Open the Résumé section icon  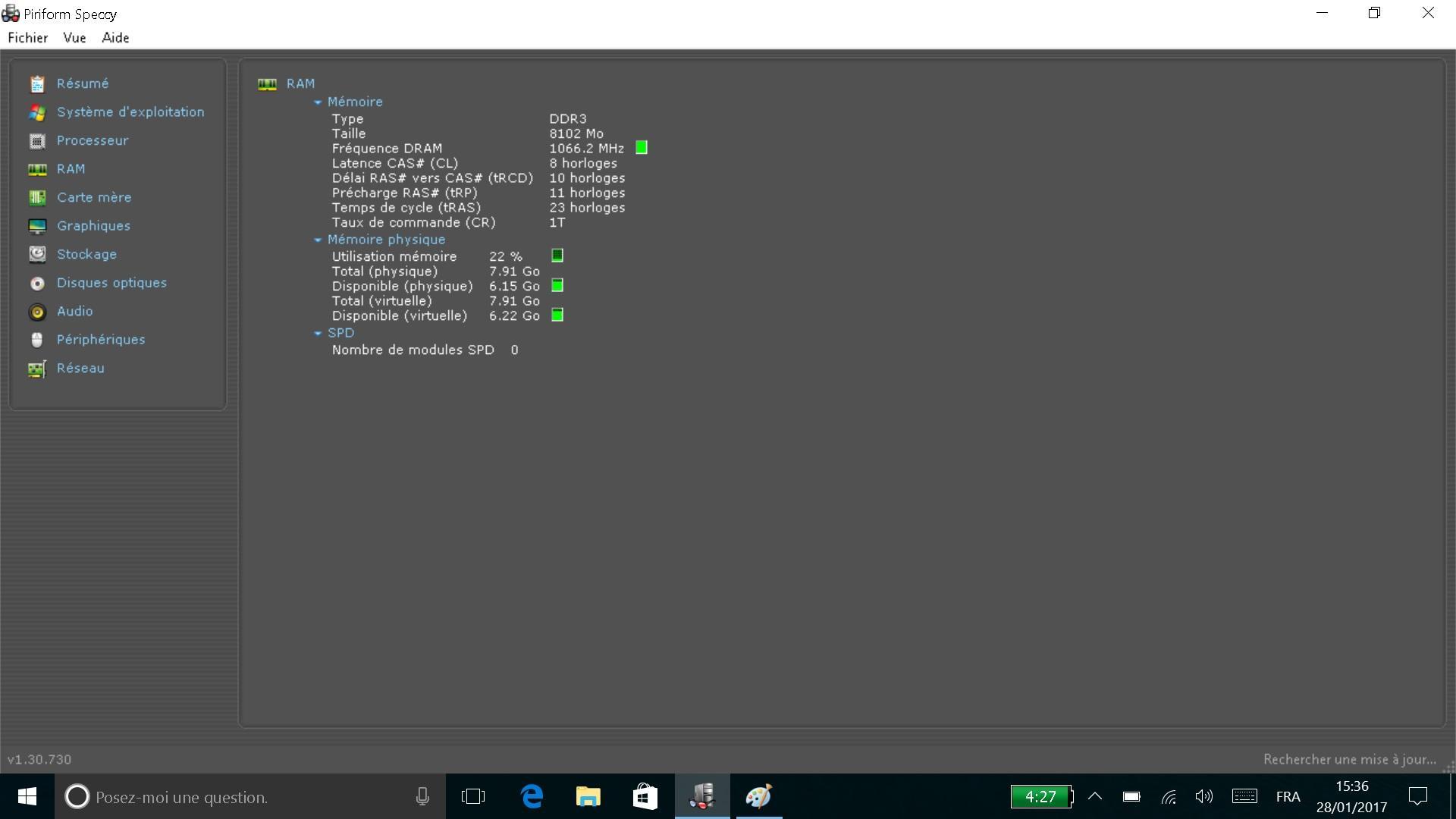37,84
